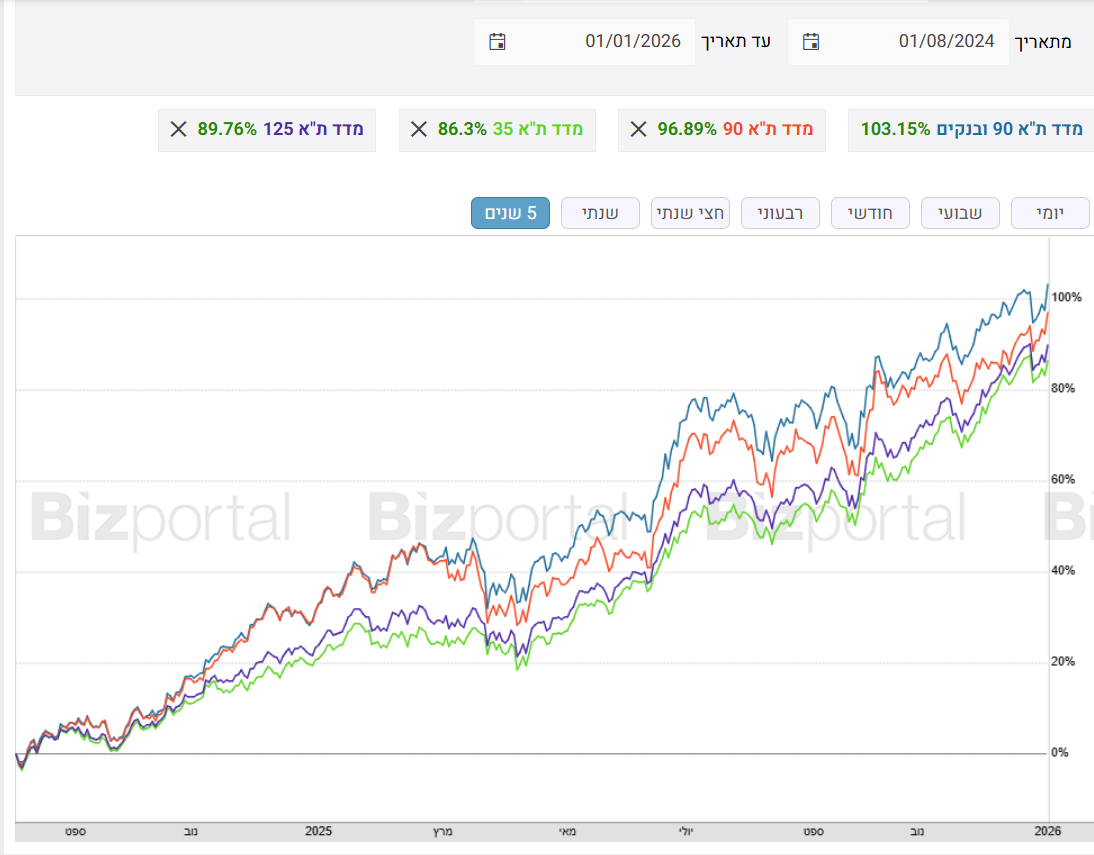The height and width of the screenshot is (855, 1094).
Task: Choose the שנתי (yearly) range button
Action: point(600,213)
